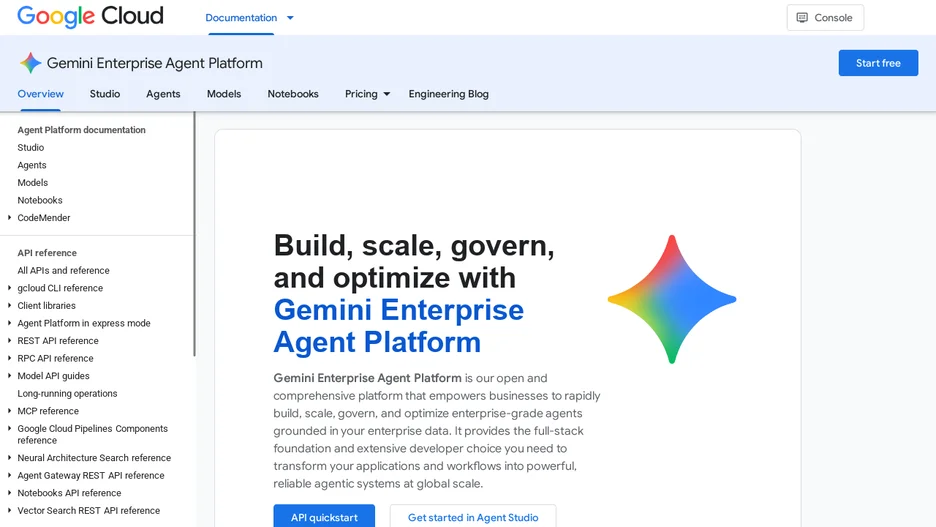The image size is (936, 527).
Task: Expand Google Cloud Pipelines Components reference arrow
Action: point(10,429)
